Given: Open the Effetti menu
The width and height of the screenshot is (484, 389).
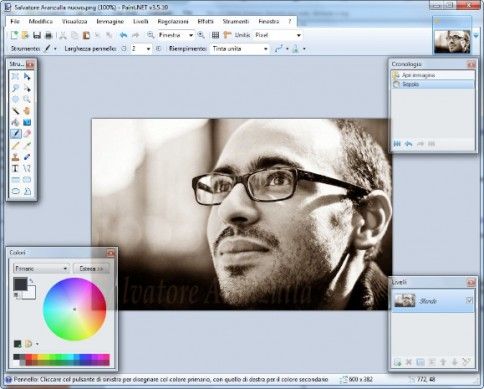Looking at the screenshot, I should (205, 21).
